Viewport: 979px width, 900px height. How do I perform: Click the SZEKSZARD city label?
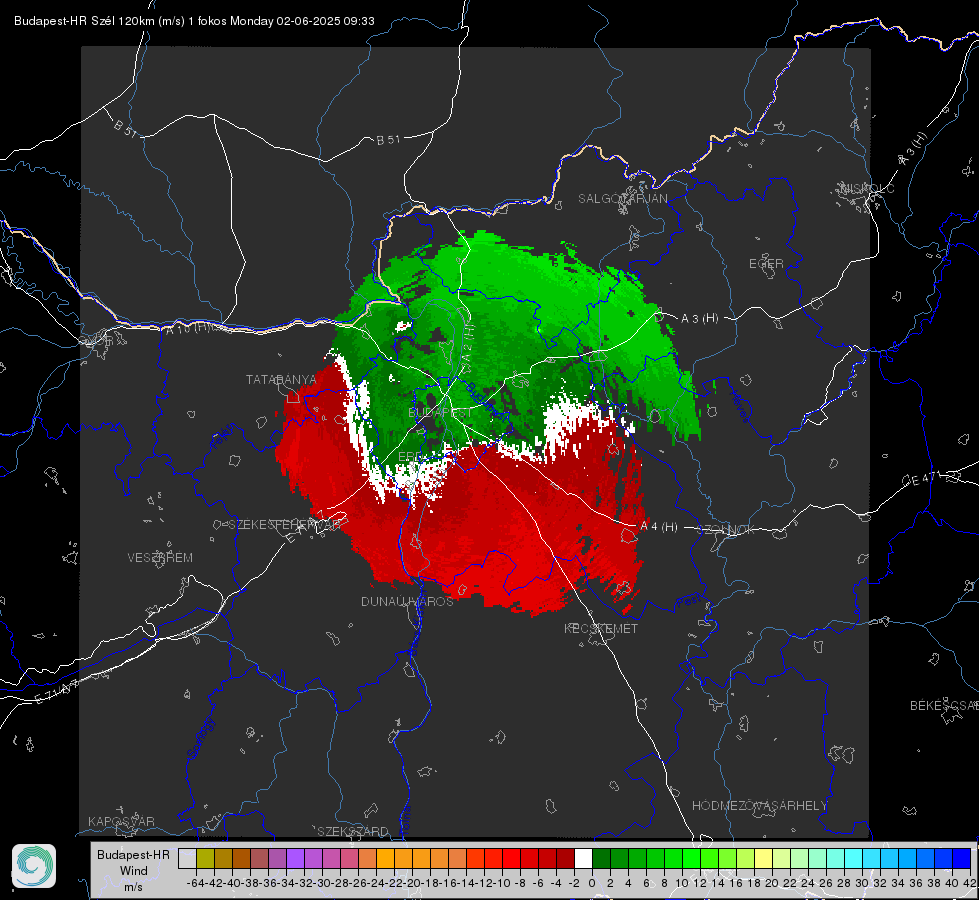pos(353,831)
